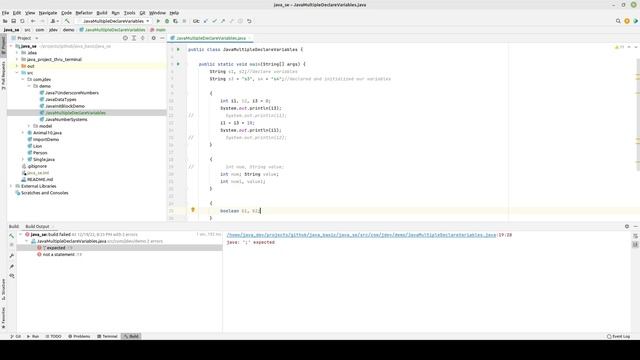Image resolution: width=640 pixels, height=360 pixels.
Task: Open the project icon in the main toolbar
Action: (5, 21)
